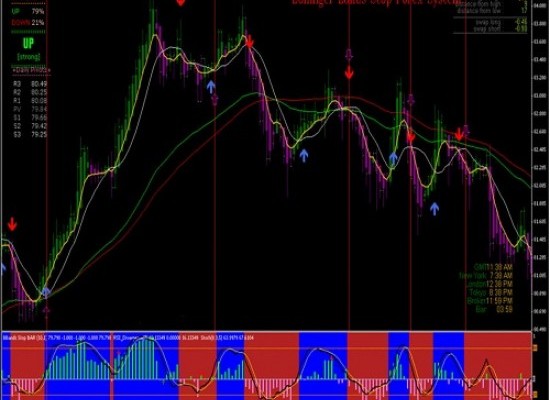
Task: Click the blue buy arrow above the purple outlined arrow
Action: (x=211, y=86)
